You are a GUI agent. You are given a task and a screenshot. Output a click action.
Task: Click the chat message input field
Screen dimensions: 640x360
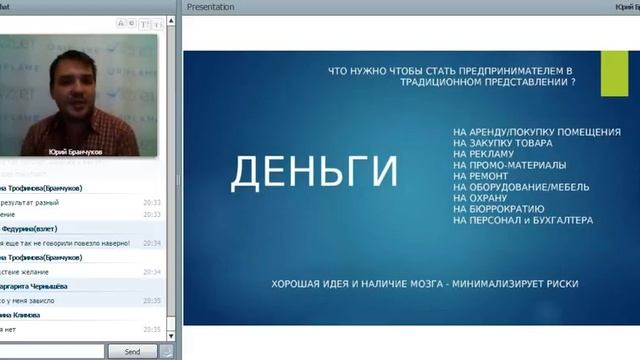tap(51, 351)
